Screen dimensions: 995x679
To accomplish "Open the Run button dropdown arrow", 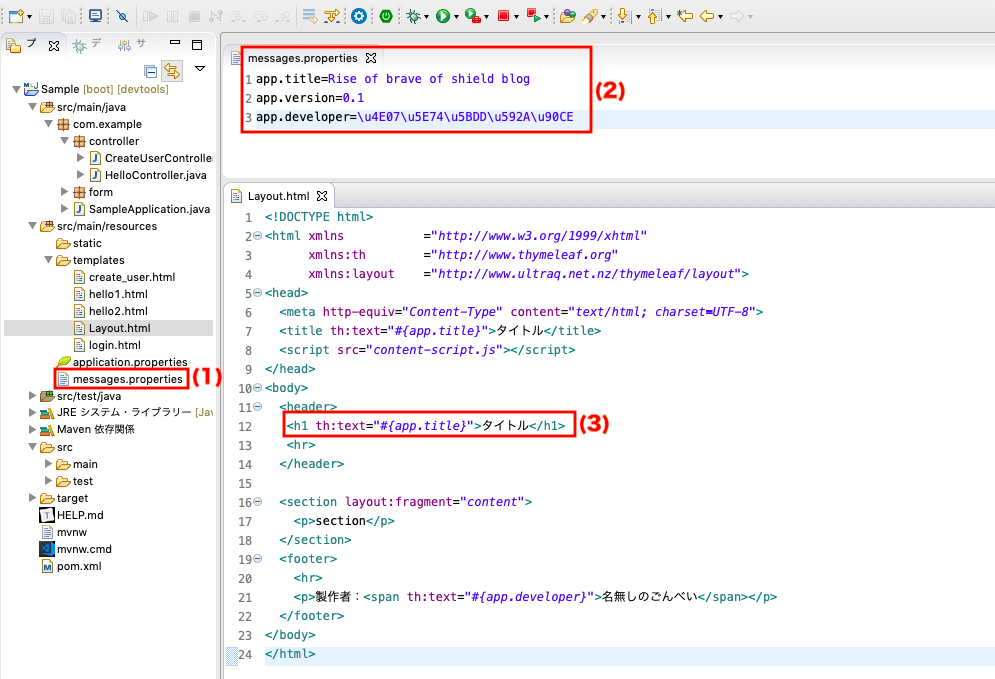I will click(456, 16).
